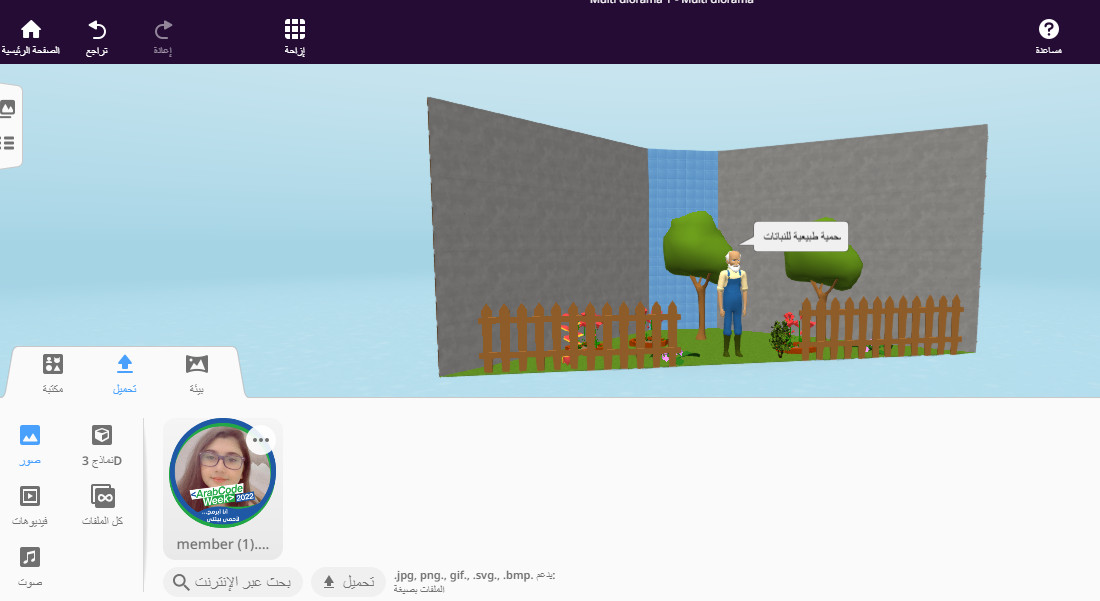Click the upload (تحميل) file button
1100x601 pixels.
point(348,582)
